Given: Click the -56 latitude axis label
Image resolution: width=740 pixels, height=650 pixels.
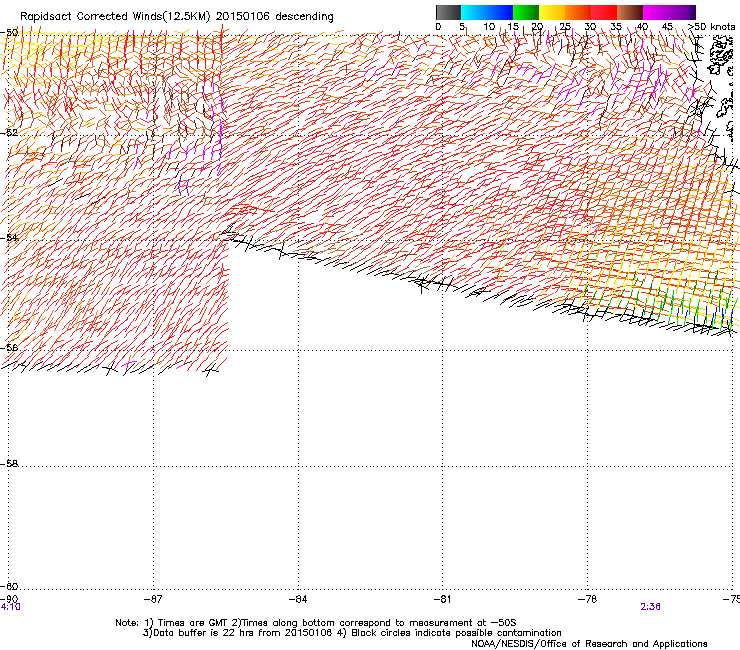Looking at the screenshot, I should (9, 347).
